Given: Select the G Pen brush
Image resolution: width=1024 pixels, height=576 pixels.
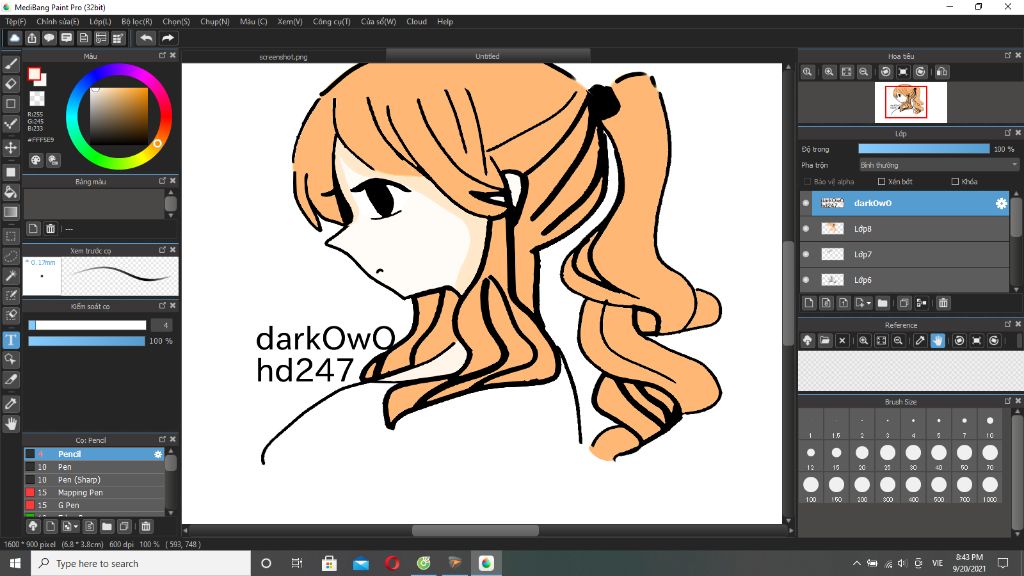Looking at the screenshot, I should click(95, 505).
